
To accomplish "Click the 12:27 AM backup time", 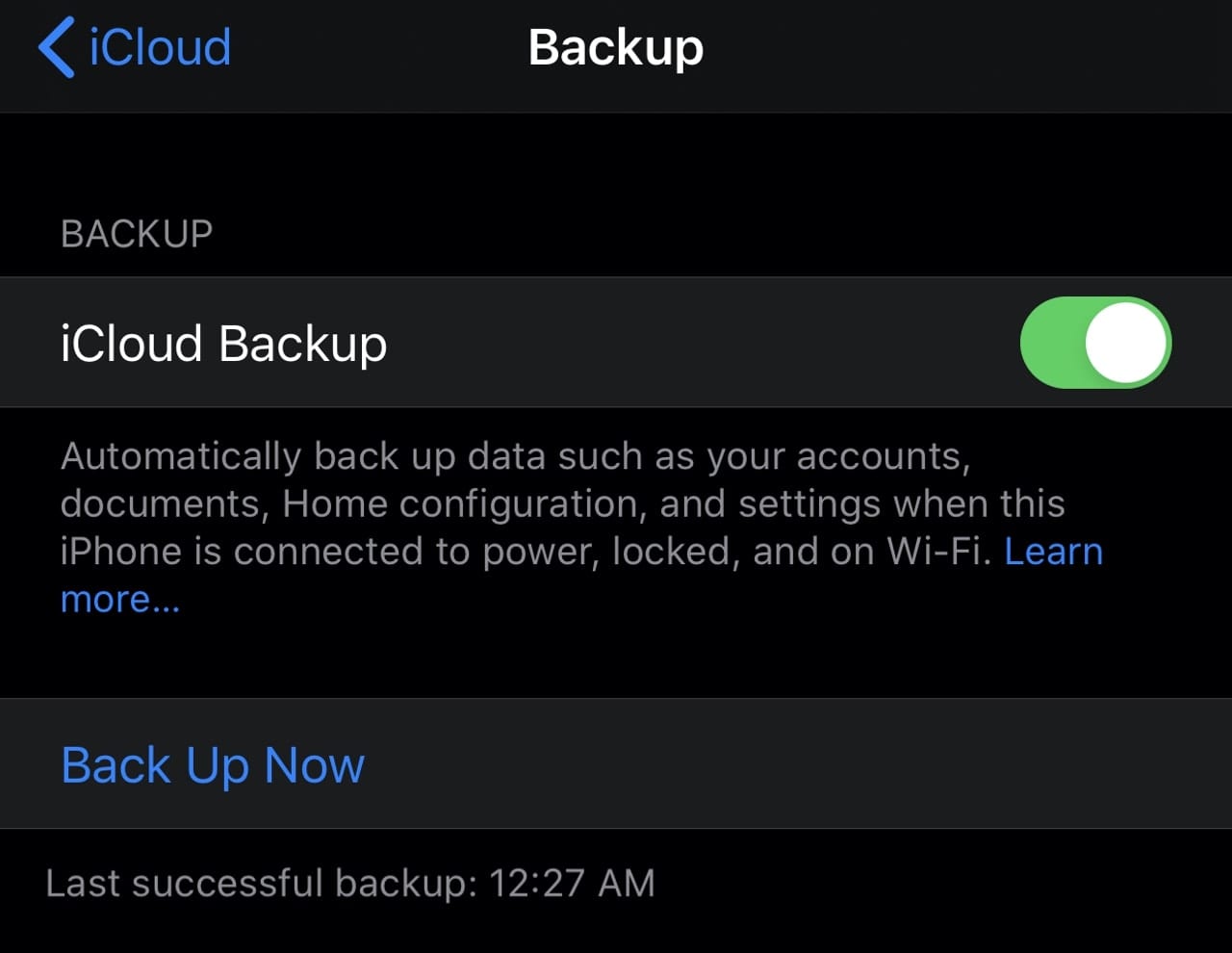I will [572, 884].
